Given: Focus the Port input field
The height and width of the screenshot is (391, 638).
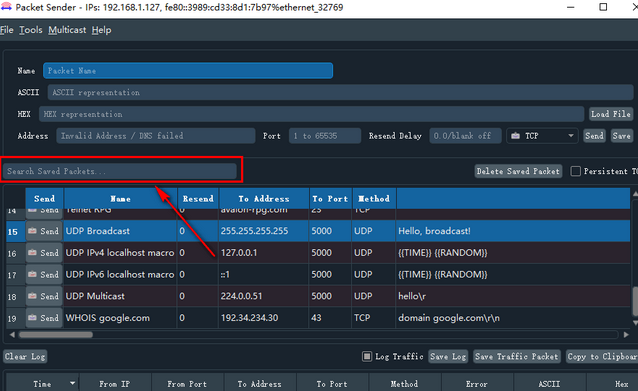Looking at the screenshot, I should click(x=325, y=136).
